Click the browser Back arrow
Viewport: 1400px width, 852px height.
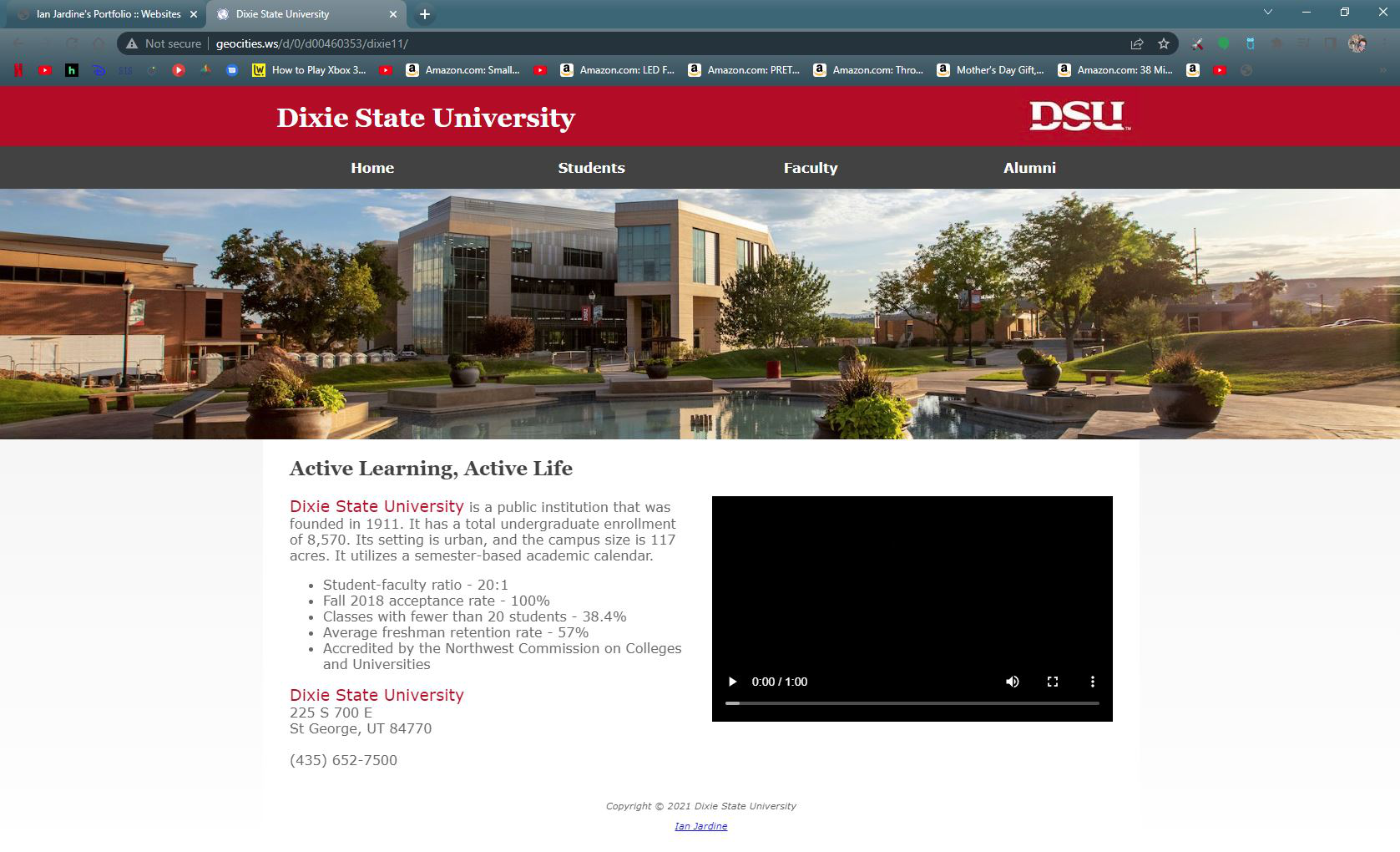click(18, 43)
